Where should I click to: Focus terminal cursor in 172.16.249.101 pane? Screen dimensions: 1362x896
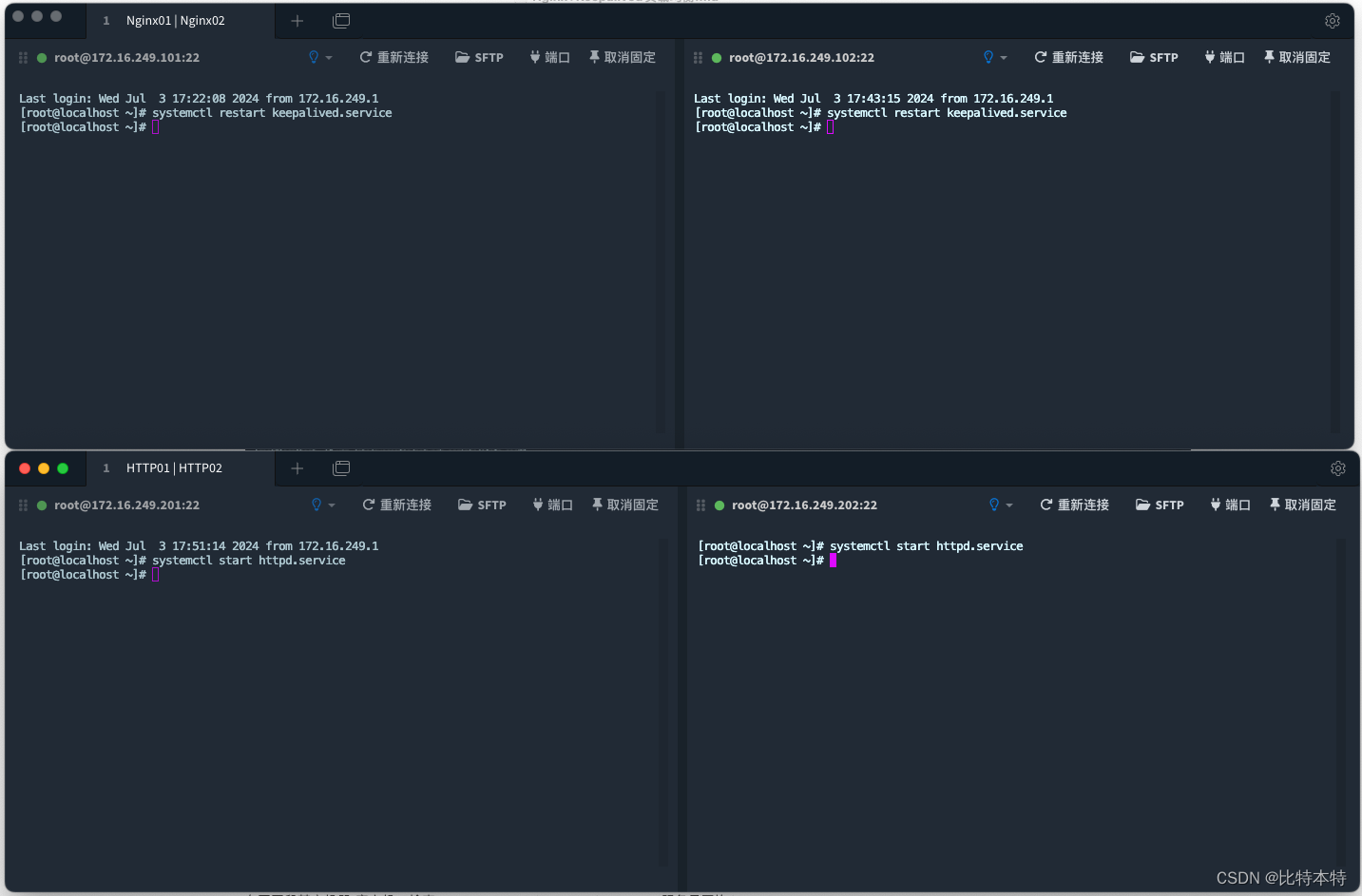pos(156,127)
